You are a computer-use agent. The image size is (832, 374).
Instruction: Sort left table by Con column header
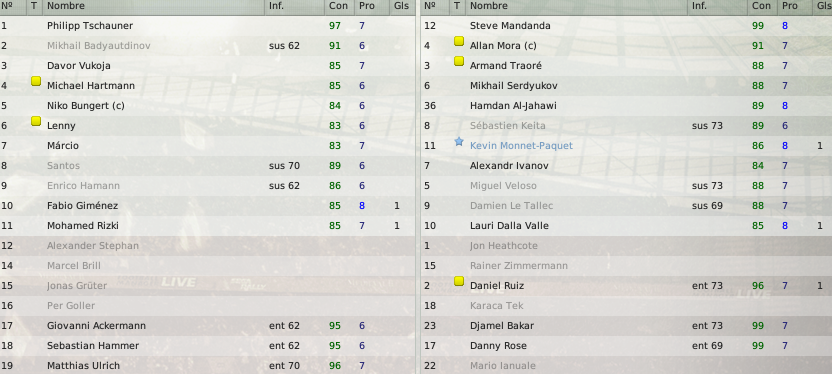click(x=339, y=6)
